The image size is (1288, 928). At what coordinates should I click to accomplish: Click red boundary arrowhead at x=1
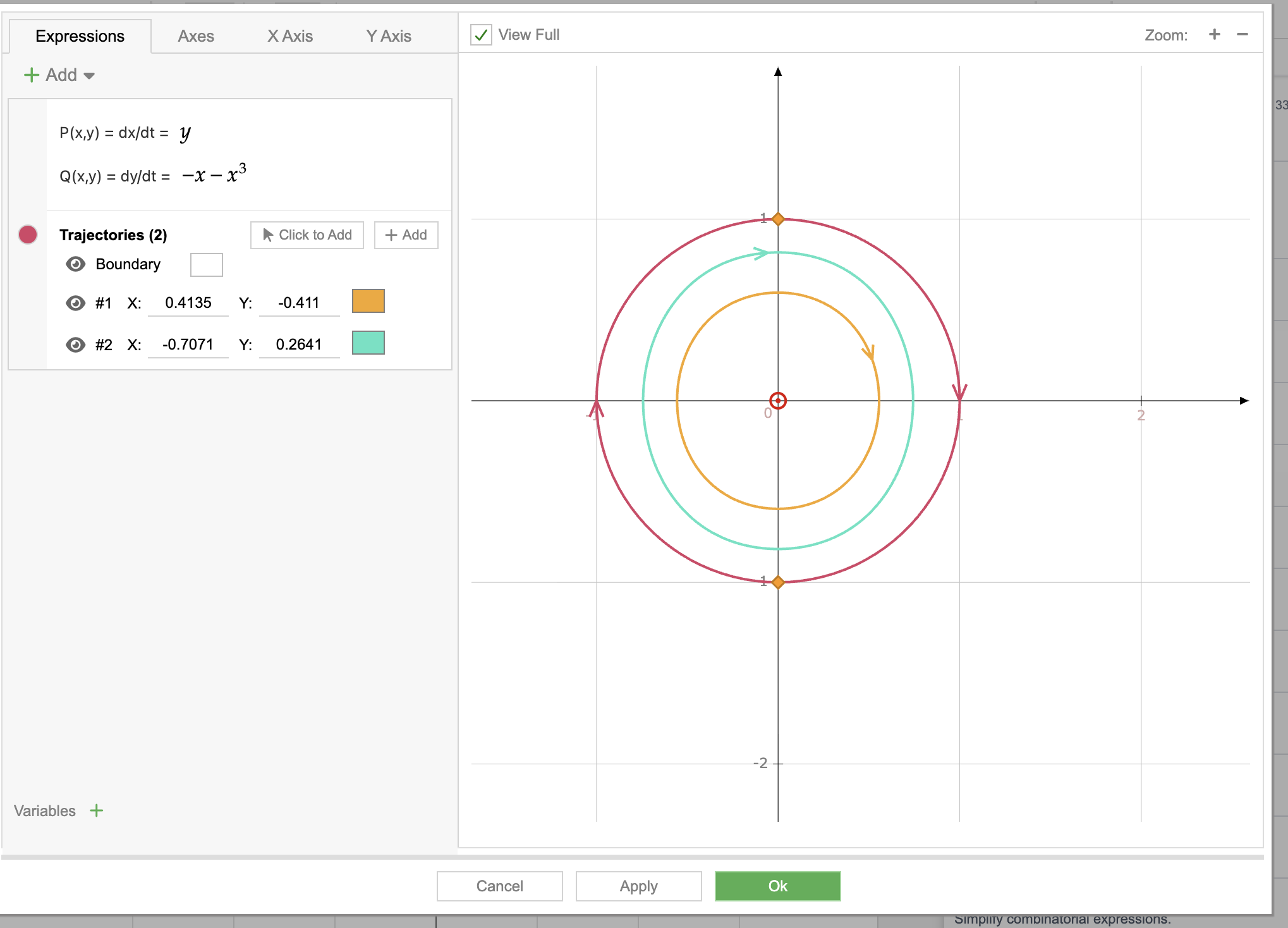coord(960,392)
